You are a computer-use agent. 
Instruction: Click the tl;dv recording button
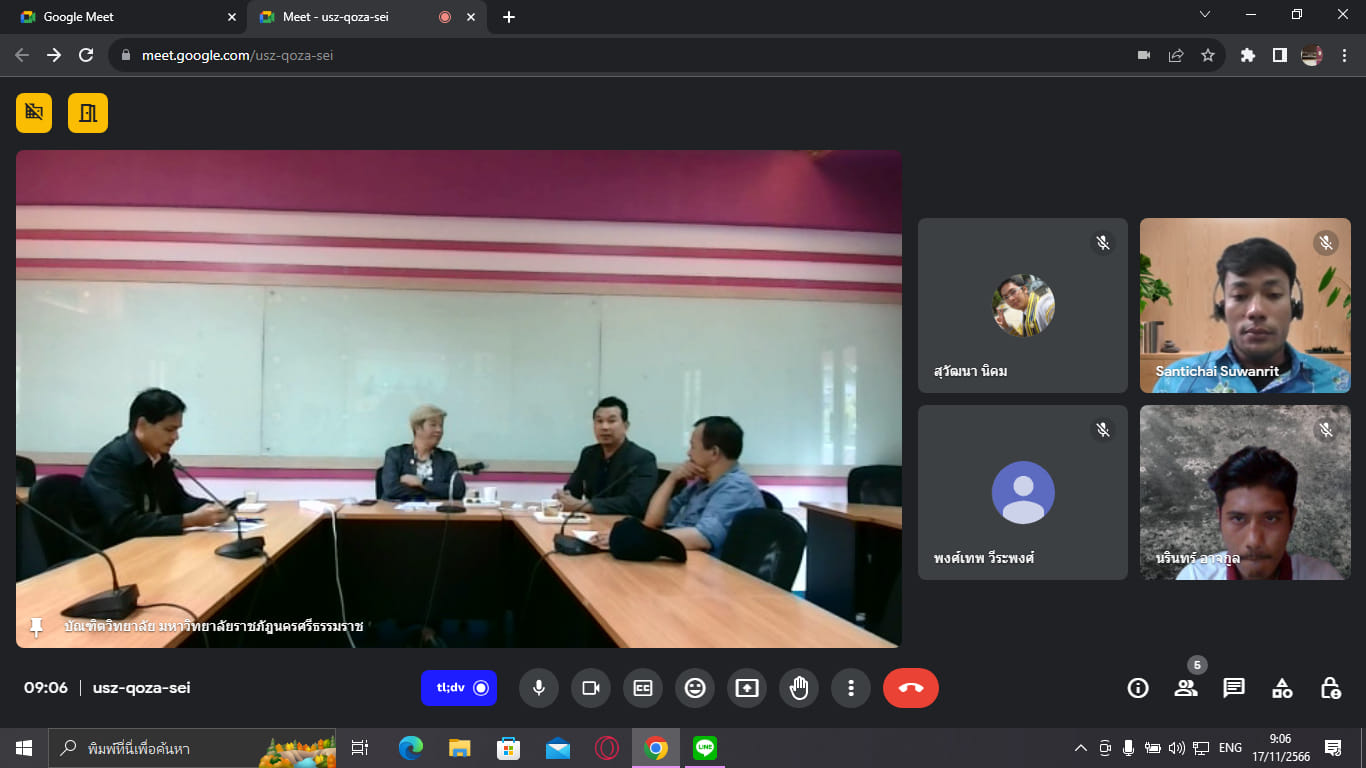click(x=459, y=688)
